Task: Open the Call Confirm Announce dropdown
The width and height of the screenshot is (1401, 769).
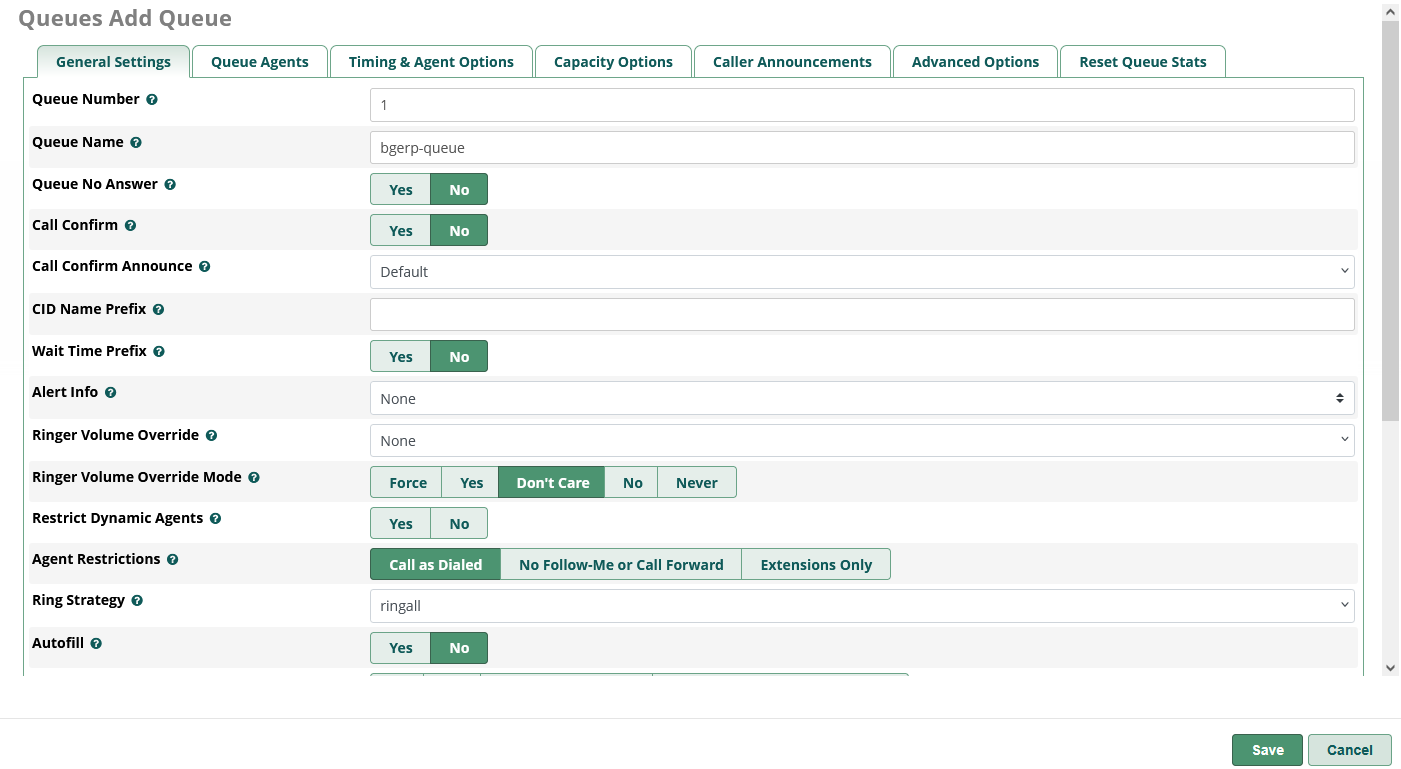Action: point(861,272)
